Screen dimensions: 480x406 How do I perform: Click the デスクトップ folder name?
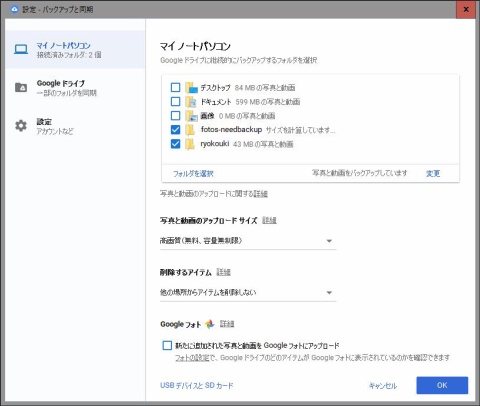pos(215,88)
